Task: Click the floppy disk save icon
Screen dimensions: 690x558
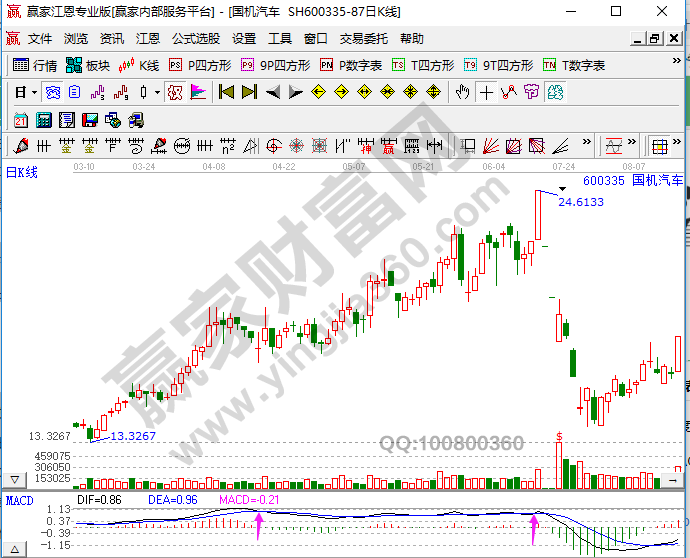Action: click(x=90, y=120)
